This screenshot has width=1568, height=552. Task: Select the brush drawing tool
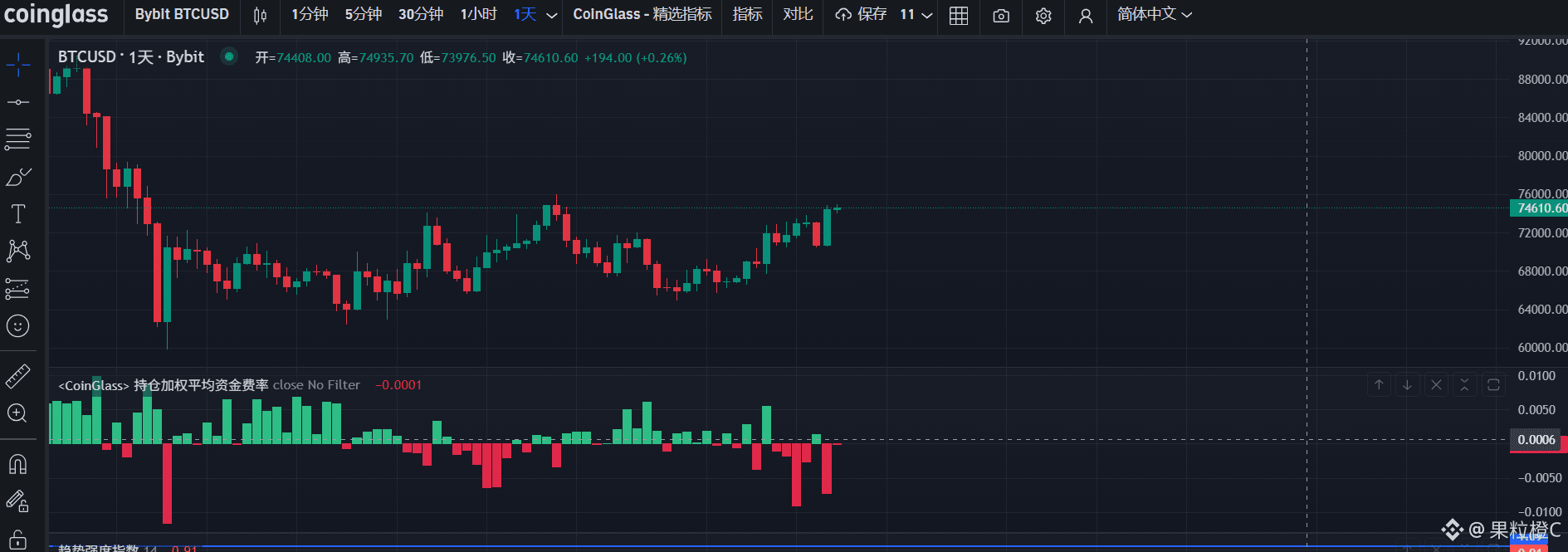17,177
